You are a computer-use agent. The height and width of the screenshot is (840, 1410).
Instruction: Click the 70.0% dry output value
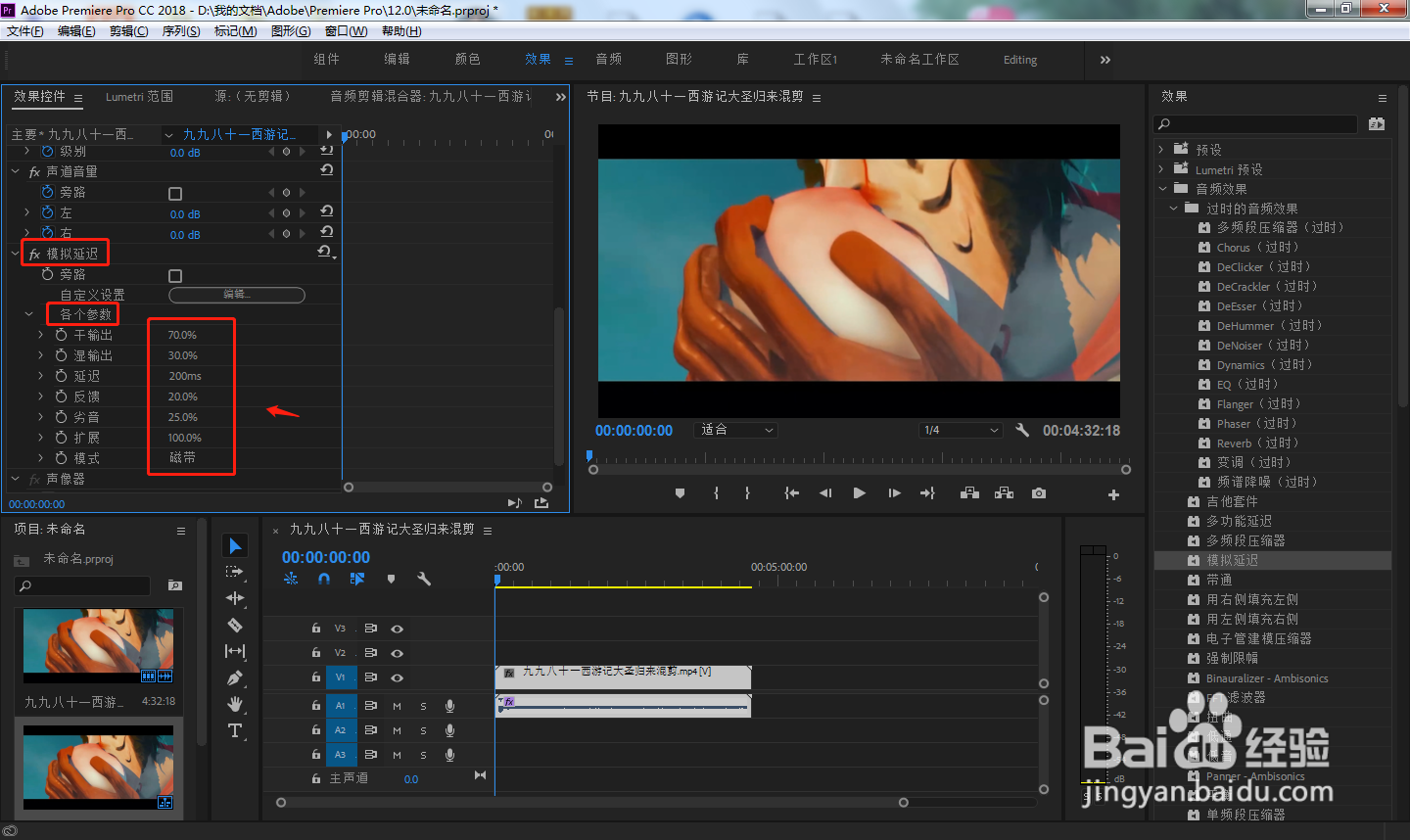click(182, 335)
